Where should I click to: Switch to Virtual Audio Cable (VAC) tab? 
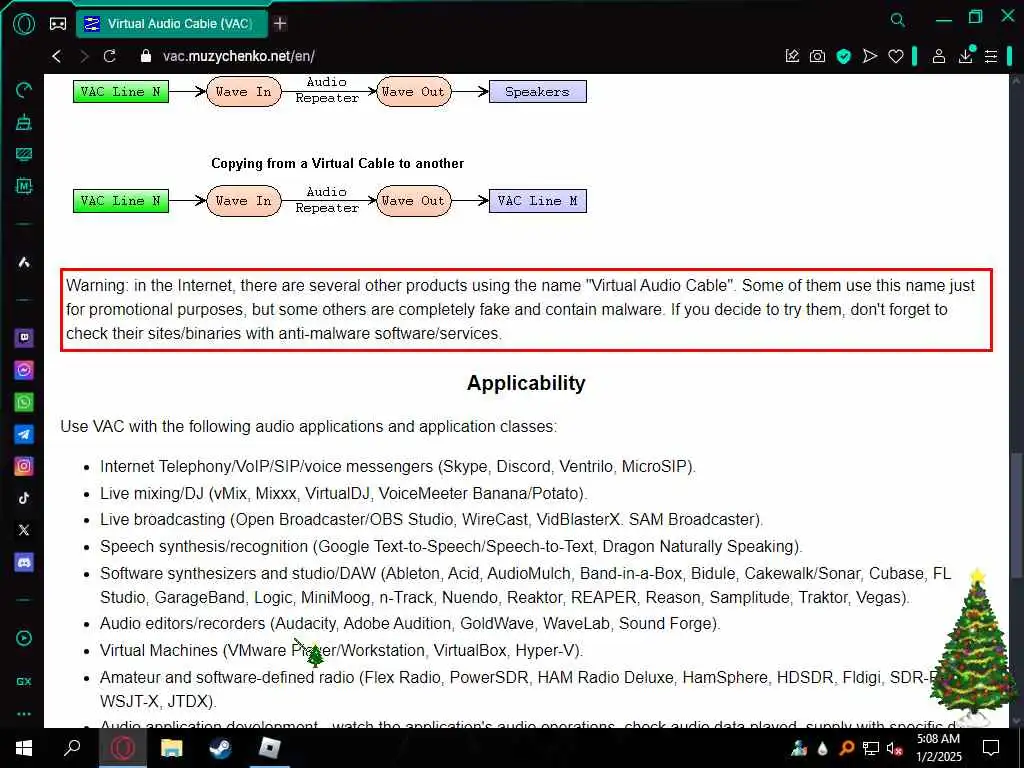point(172,24)
